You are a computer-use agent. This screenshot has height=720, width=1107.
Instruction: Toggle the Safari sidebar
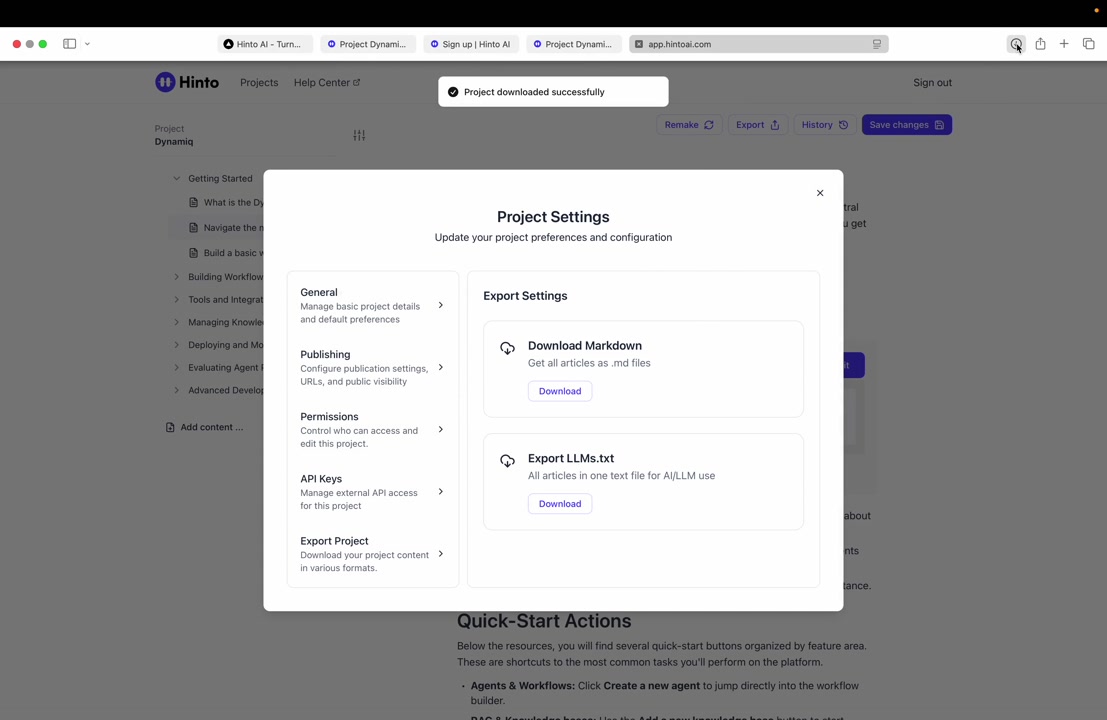tap(69, 44)
